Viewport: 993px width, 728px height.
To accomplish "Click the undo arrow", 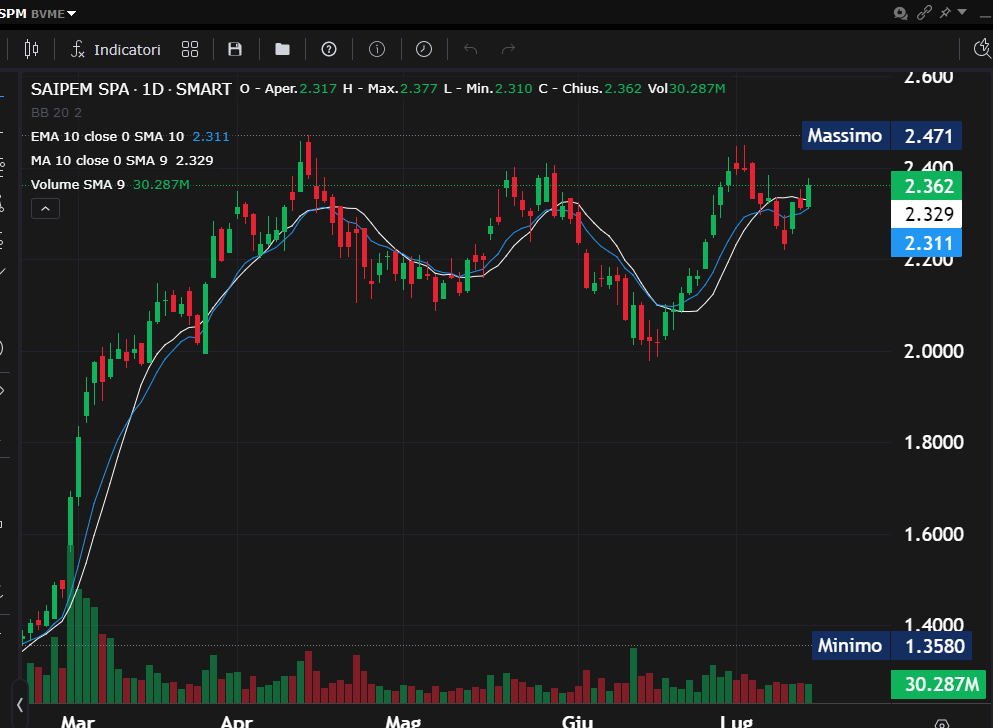I will point(471,49).
